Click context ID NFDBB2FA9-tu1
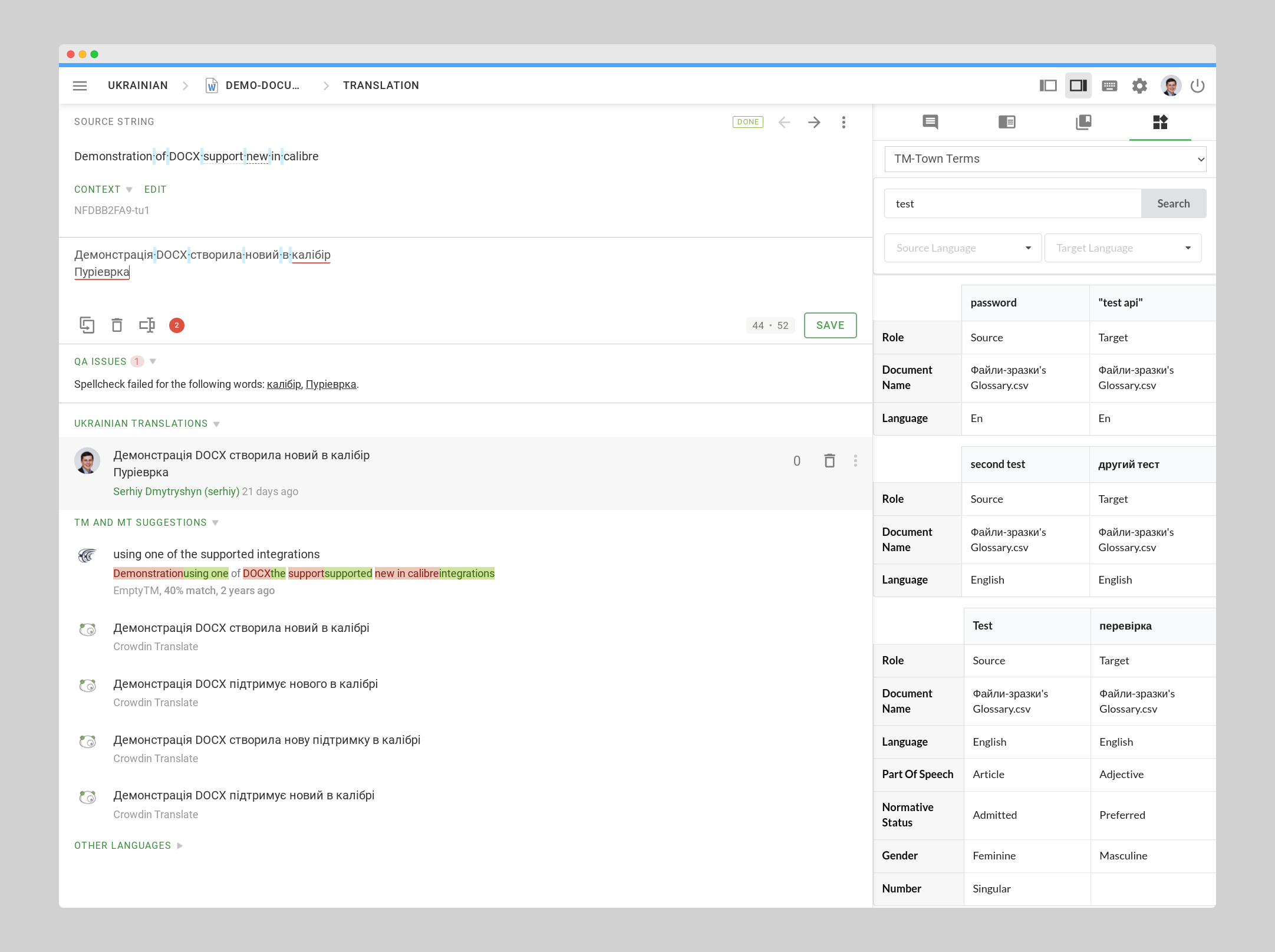 point(111,210)
